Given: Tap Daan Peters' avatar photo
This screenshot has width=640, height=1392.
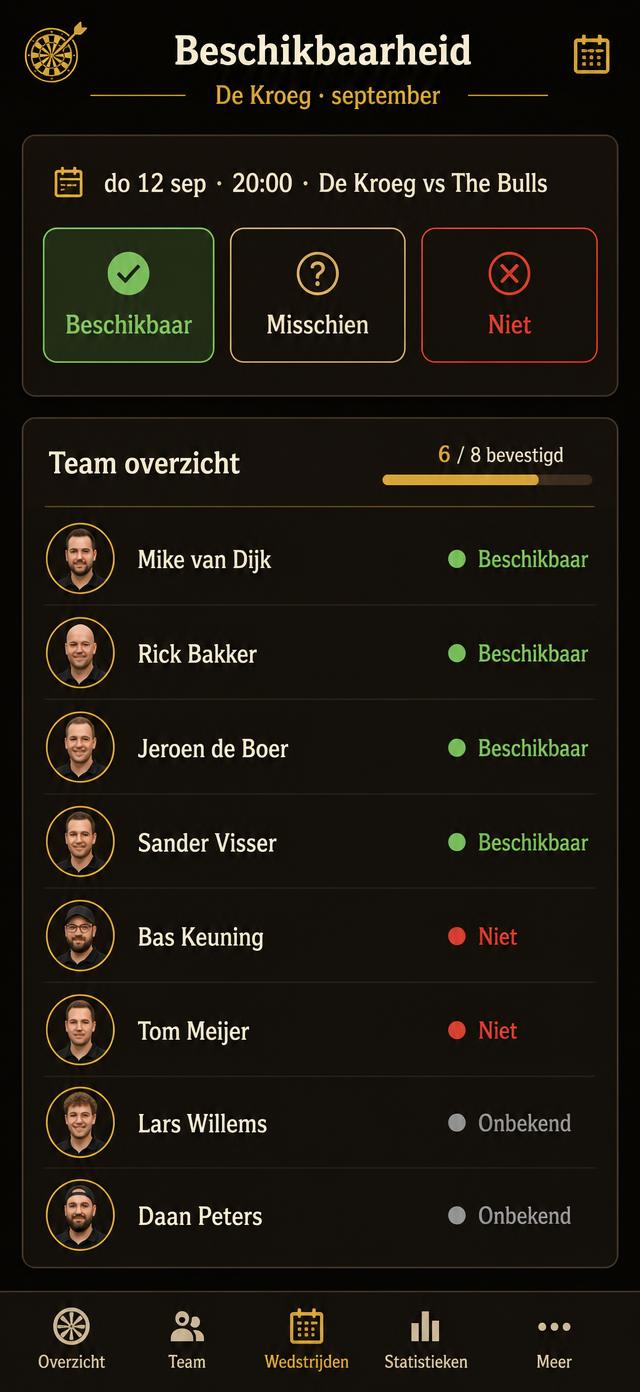Looking at the screenshot, I should [x=80, y=1215].
